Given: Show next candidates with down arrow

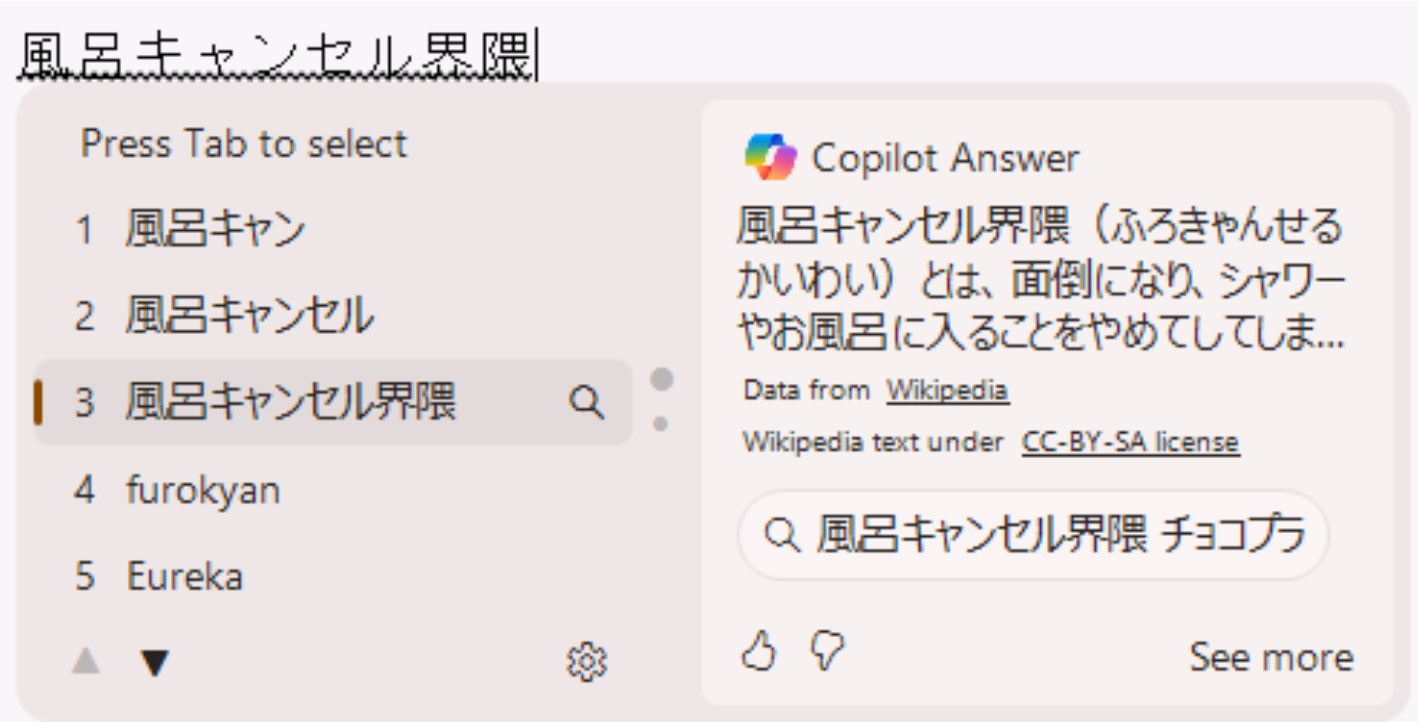Looking at the screenshot, I should 154,661.
